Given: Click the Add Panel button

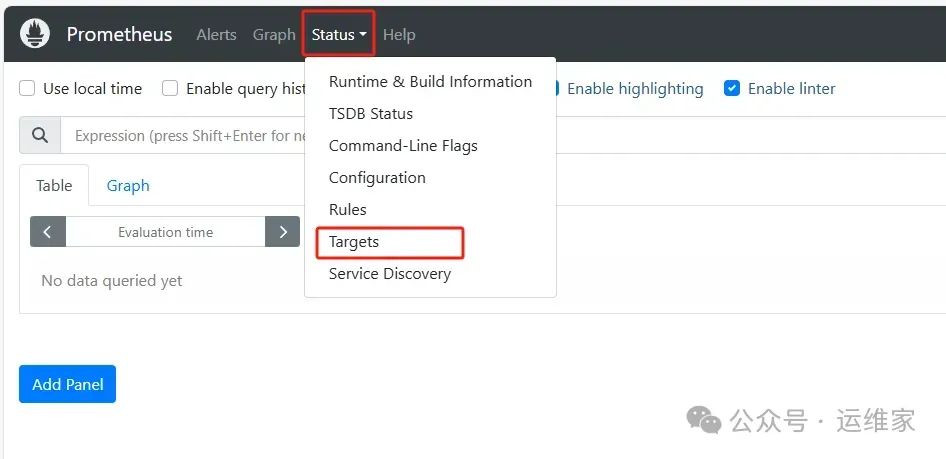Looking at the screenshot, I should [67, 385].
